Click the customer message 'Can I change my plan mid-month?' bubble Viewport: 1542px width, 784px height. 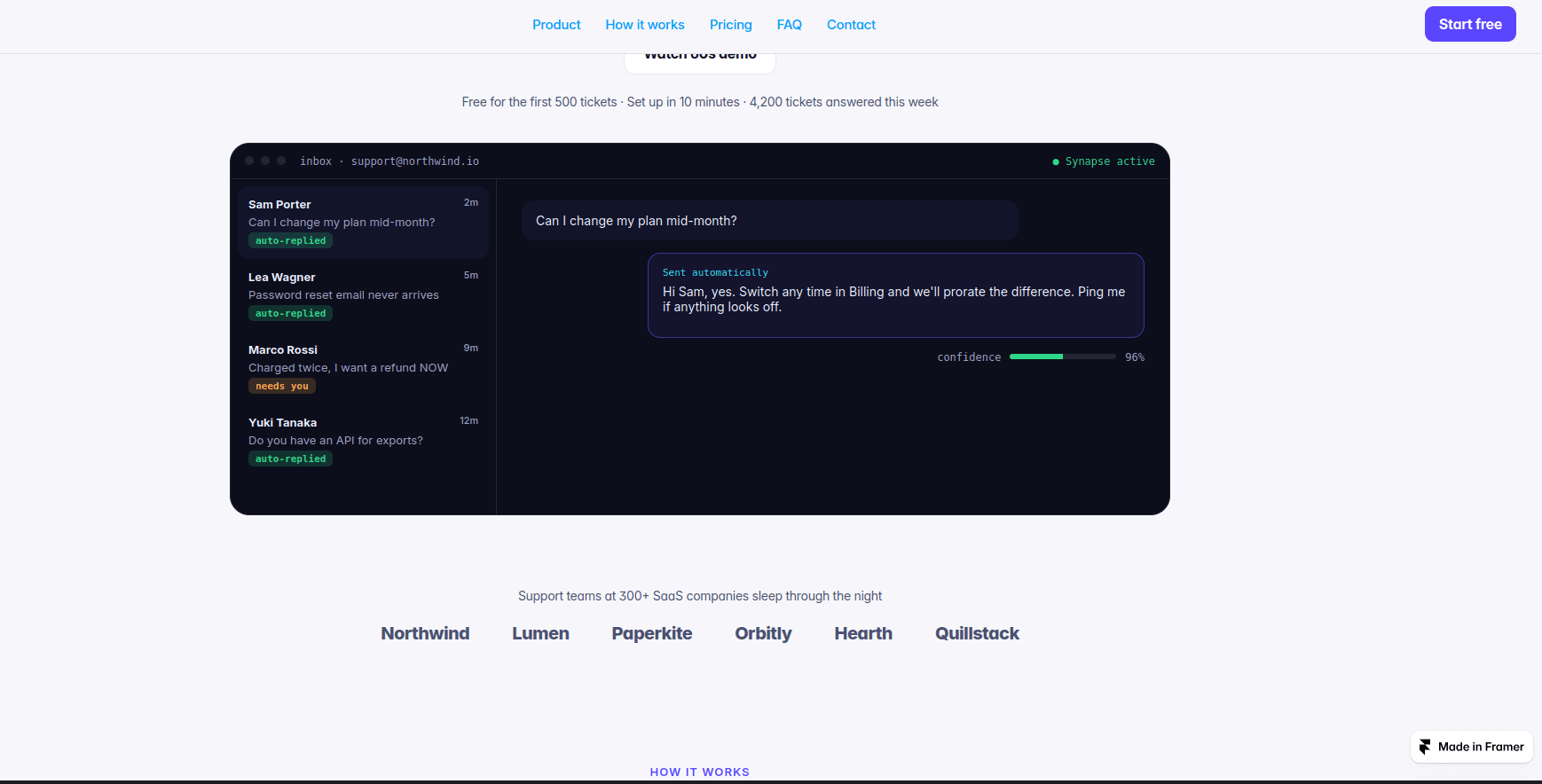pos(770,221)
